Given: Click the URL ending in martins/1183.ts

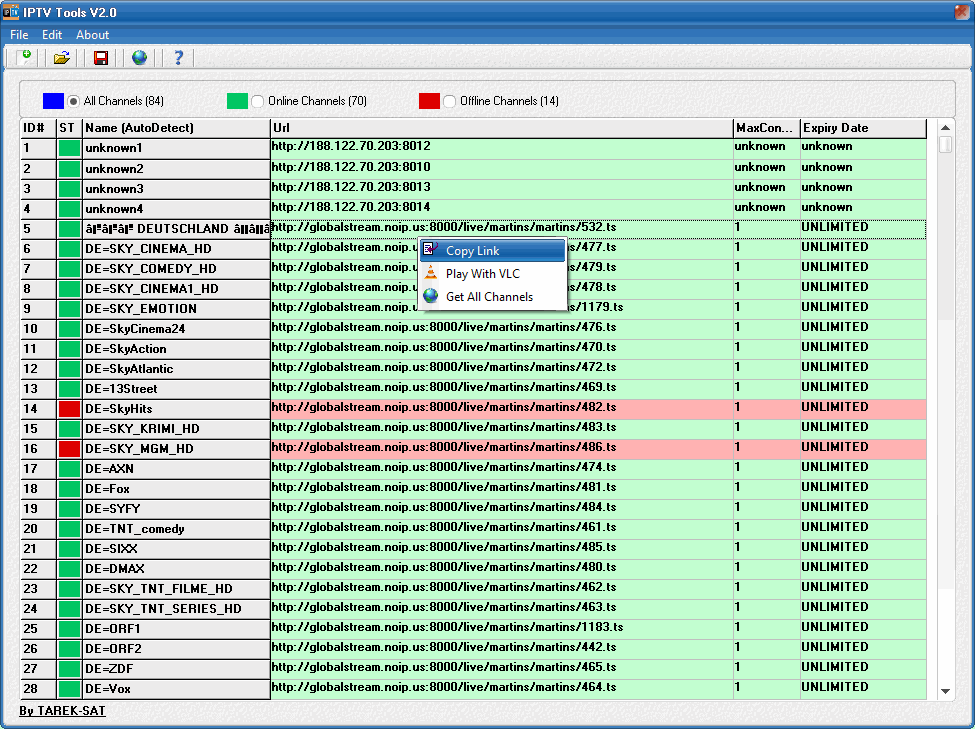Looking at the screenshot, I should click(447, 627).
